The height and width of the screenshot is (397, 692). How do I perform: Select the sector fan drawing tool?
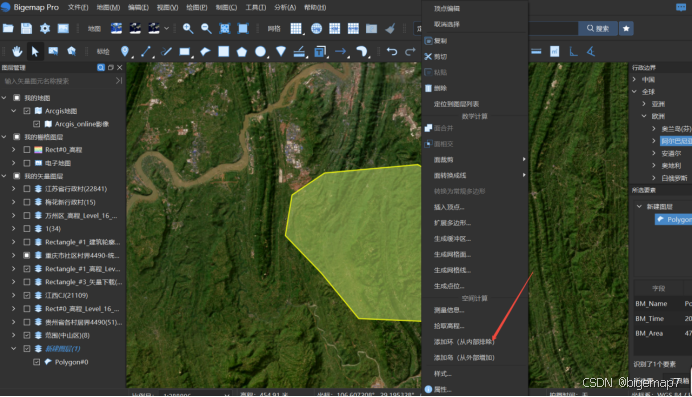281,52
